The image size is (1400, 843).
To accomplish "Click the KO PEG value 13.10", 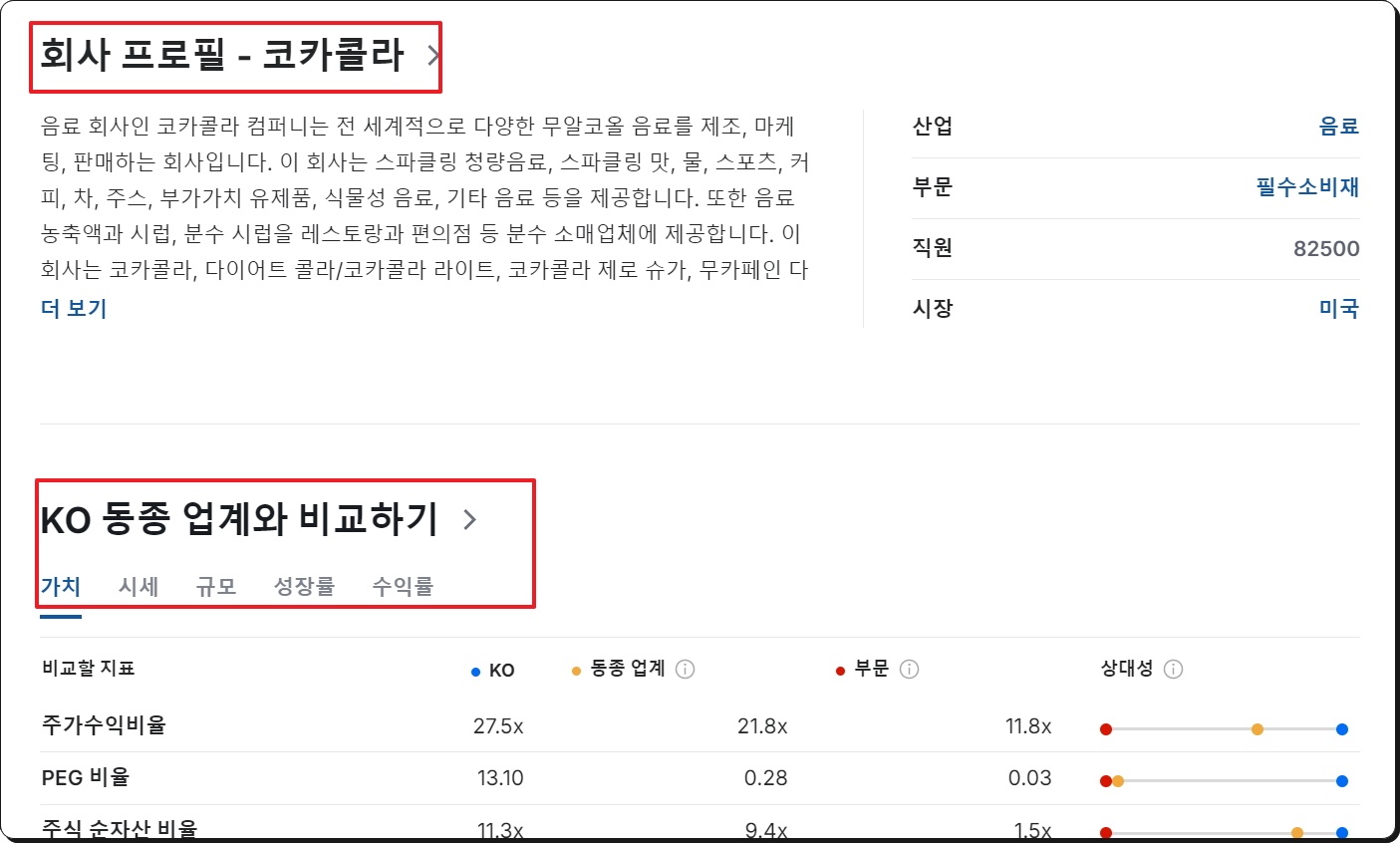I will (500, 778).
